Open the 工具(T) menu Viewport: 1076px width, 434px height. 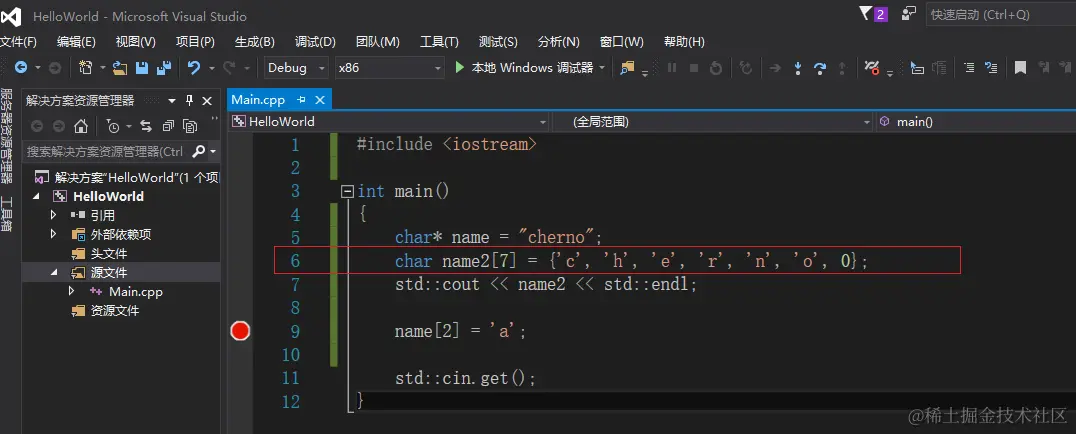439,42
